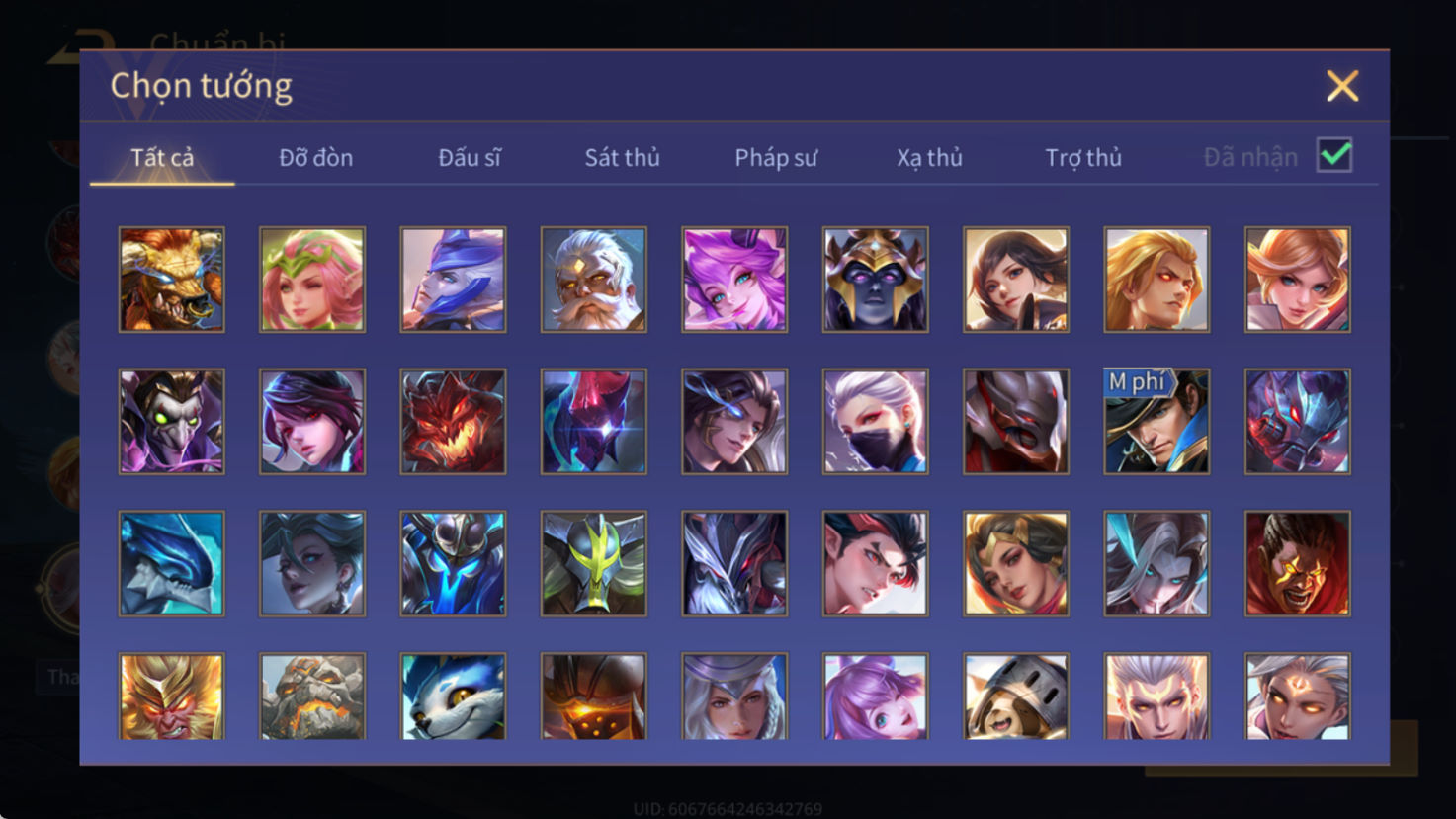This screenshot has width=1456, height=819.
Task: Choose the monkey king golden mask hero
Action: 172,696
